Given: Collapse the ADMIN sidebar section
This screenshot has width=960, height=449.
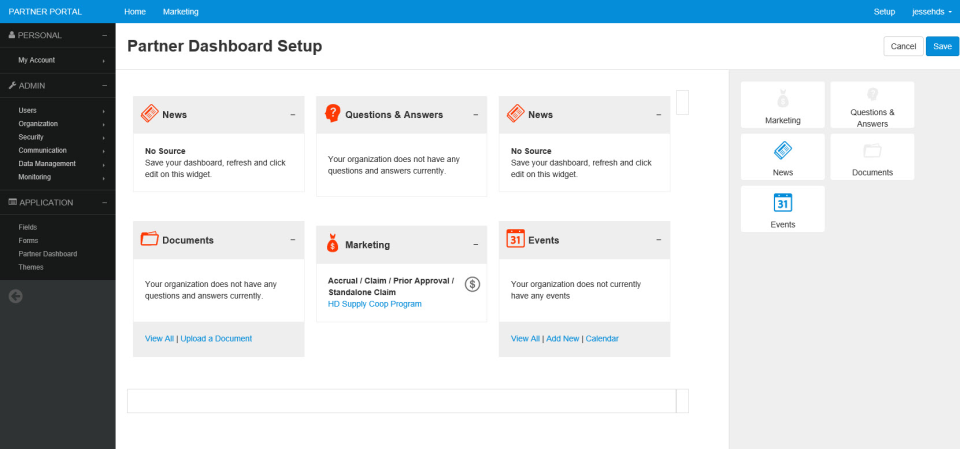Looking at the screenshot, I should coord(104,85).
